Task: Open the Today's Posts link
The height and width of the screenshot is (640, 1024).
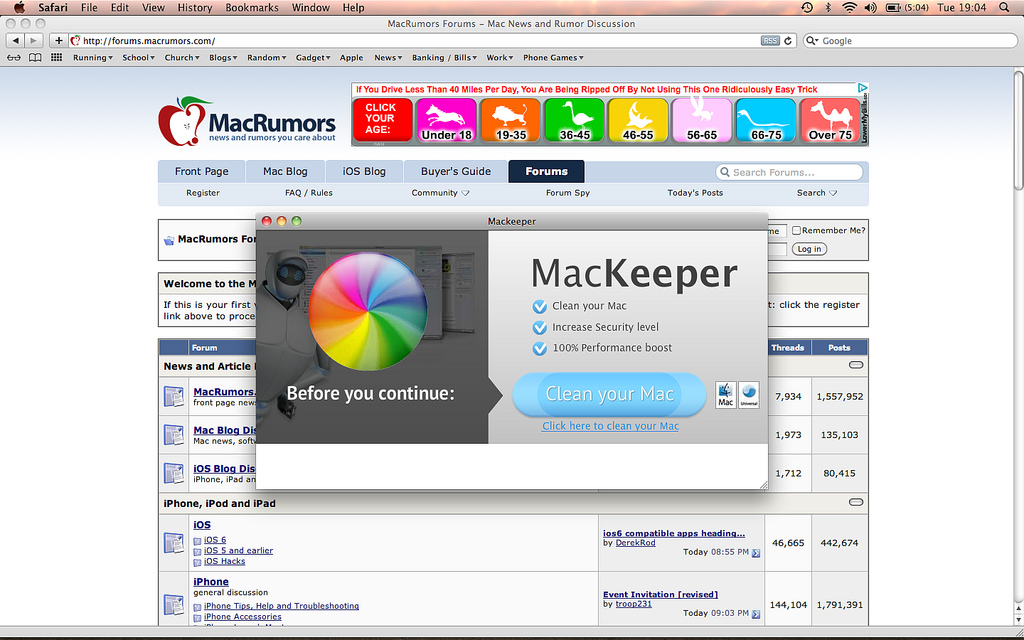Action: (695, 193)
